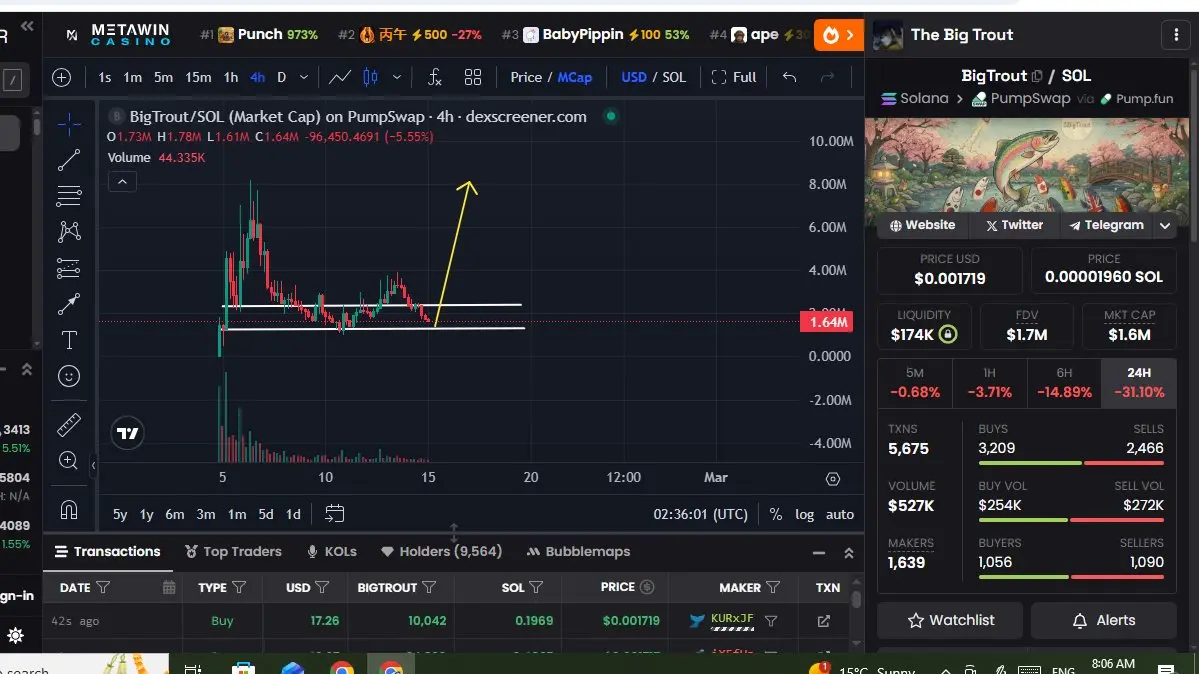Select the 4h timeframe

click(258, 77)
